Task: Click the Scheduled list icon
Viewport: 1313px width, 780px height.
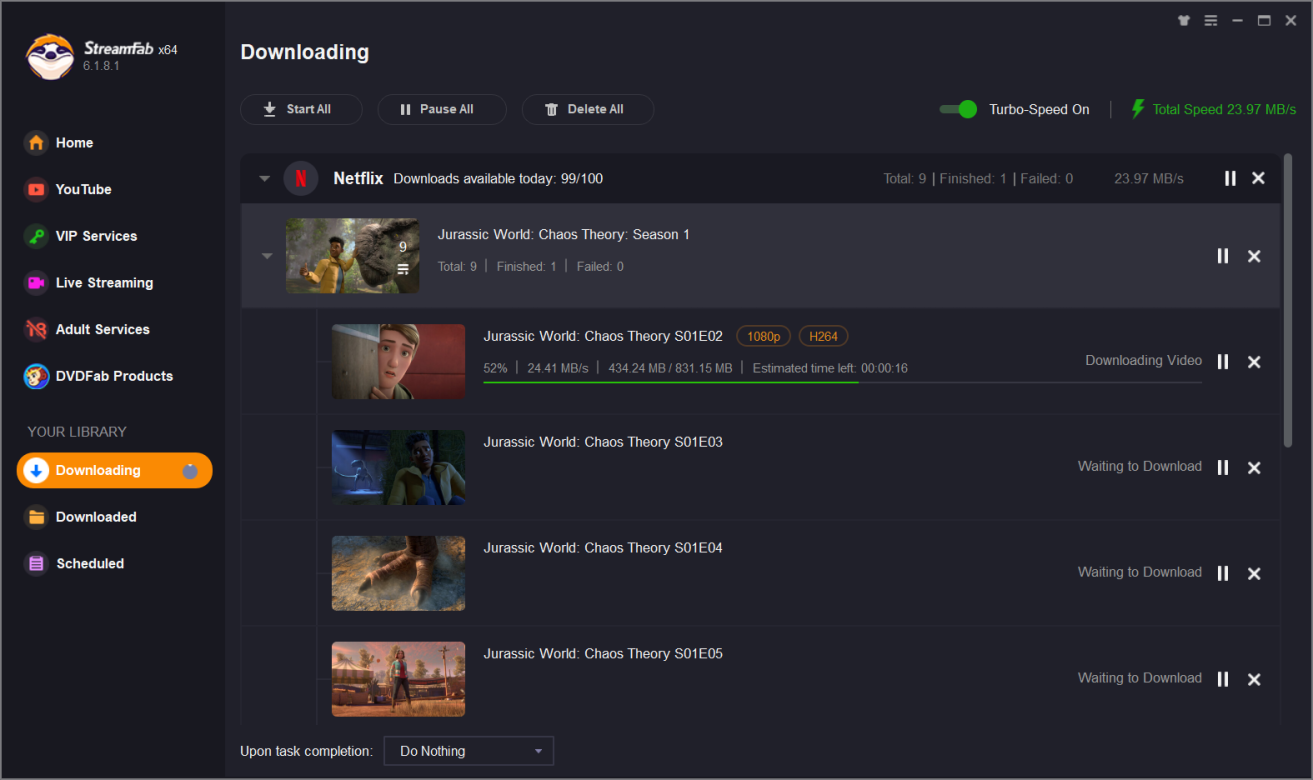Action: [x=36, y=564]
